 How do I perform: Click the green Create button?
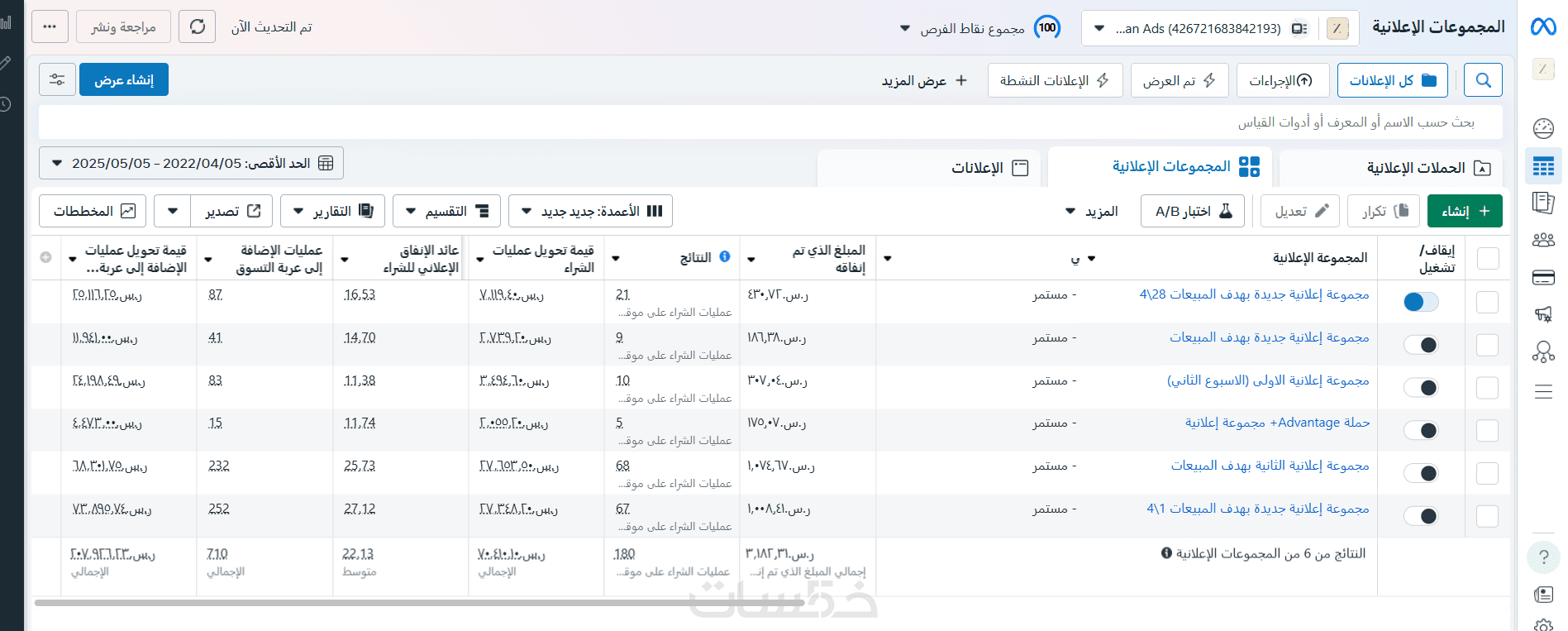[1465, 212]
